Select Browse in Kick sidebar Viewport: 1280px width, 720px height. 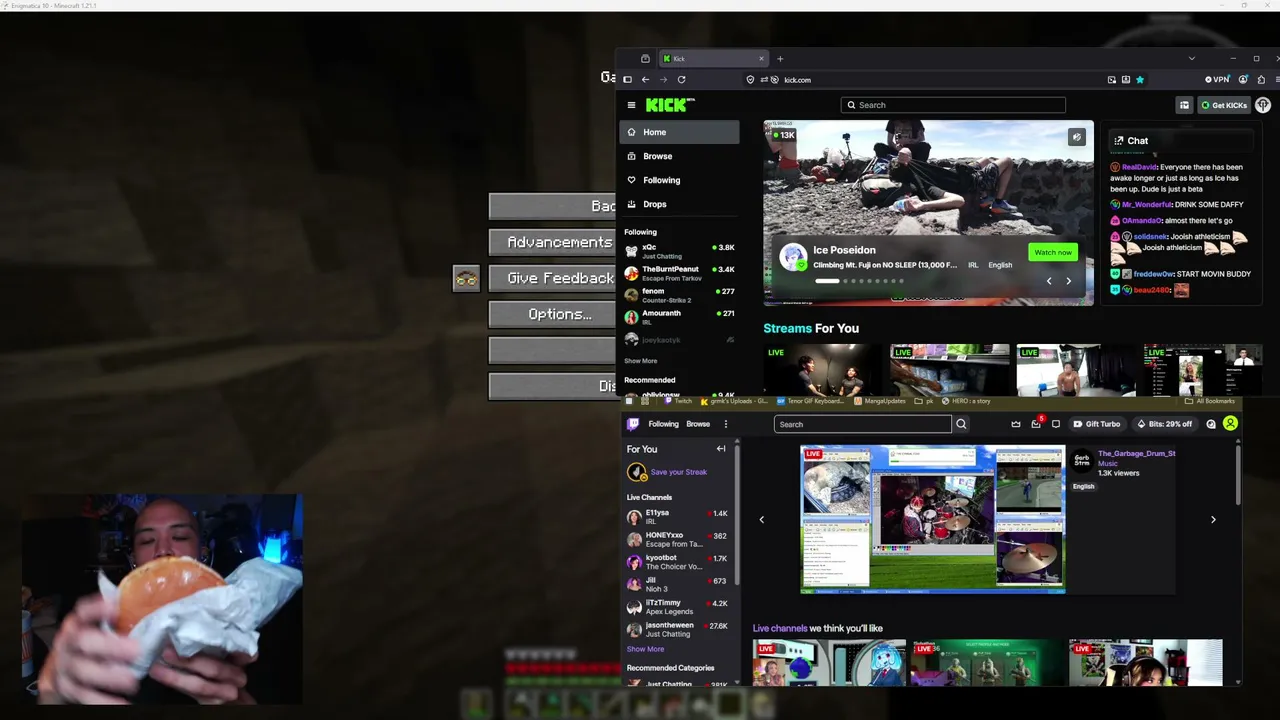[x=679, y=156]
